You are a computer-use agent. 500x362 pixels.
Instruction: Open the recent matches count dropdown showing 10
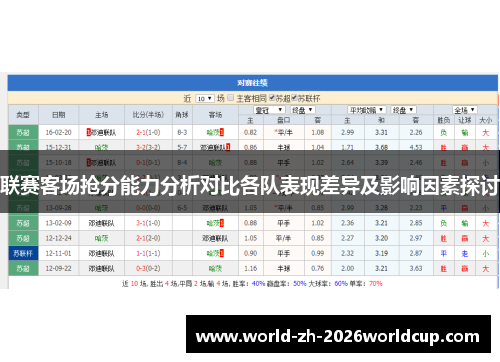point(205,99)
